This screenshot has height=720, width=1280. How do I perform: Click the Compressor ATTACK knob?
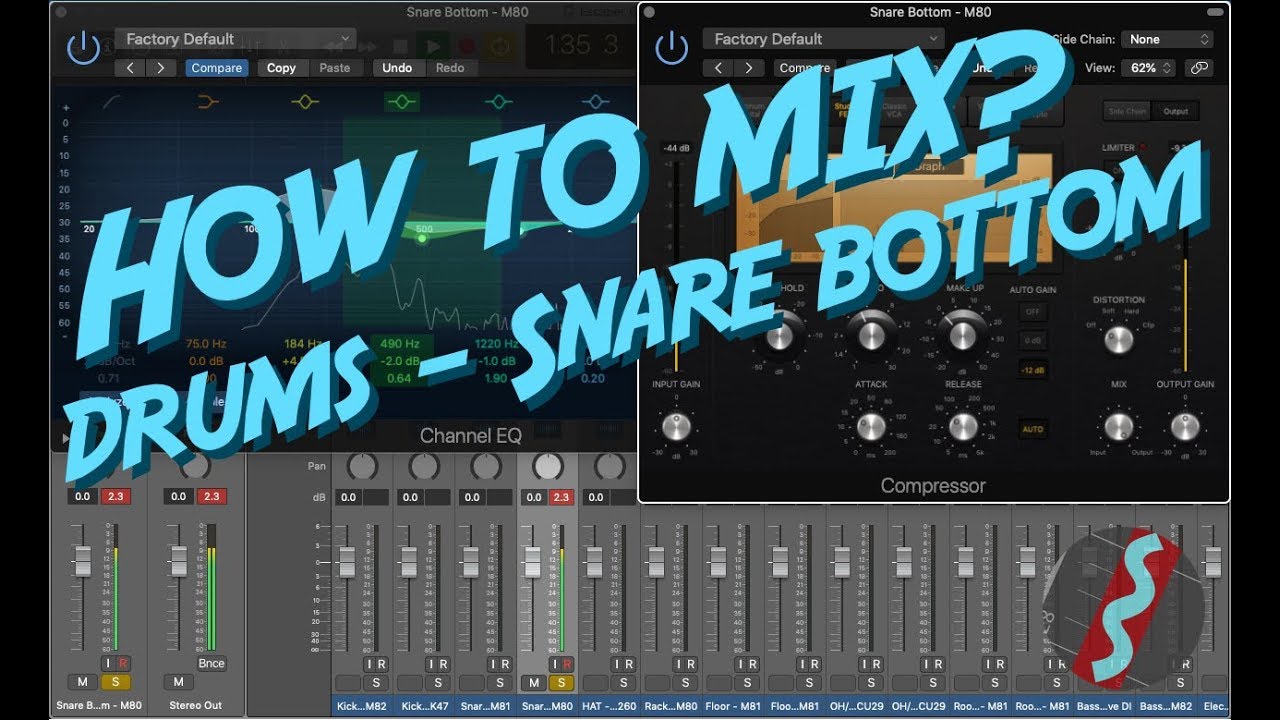(870, 427)
